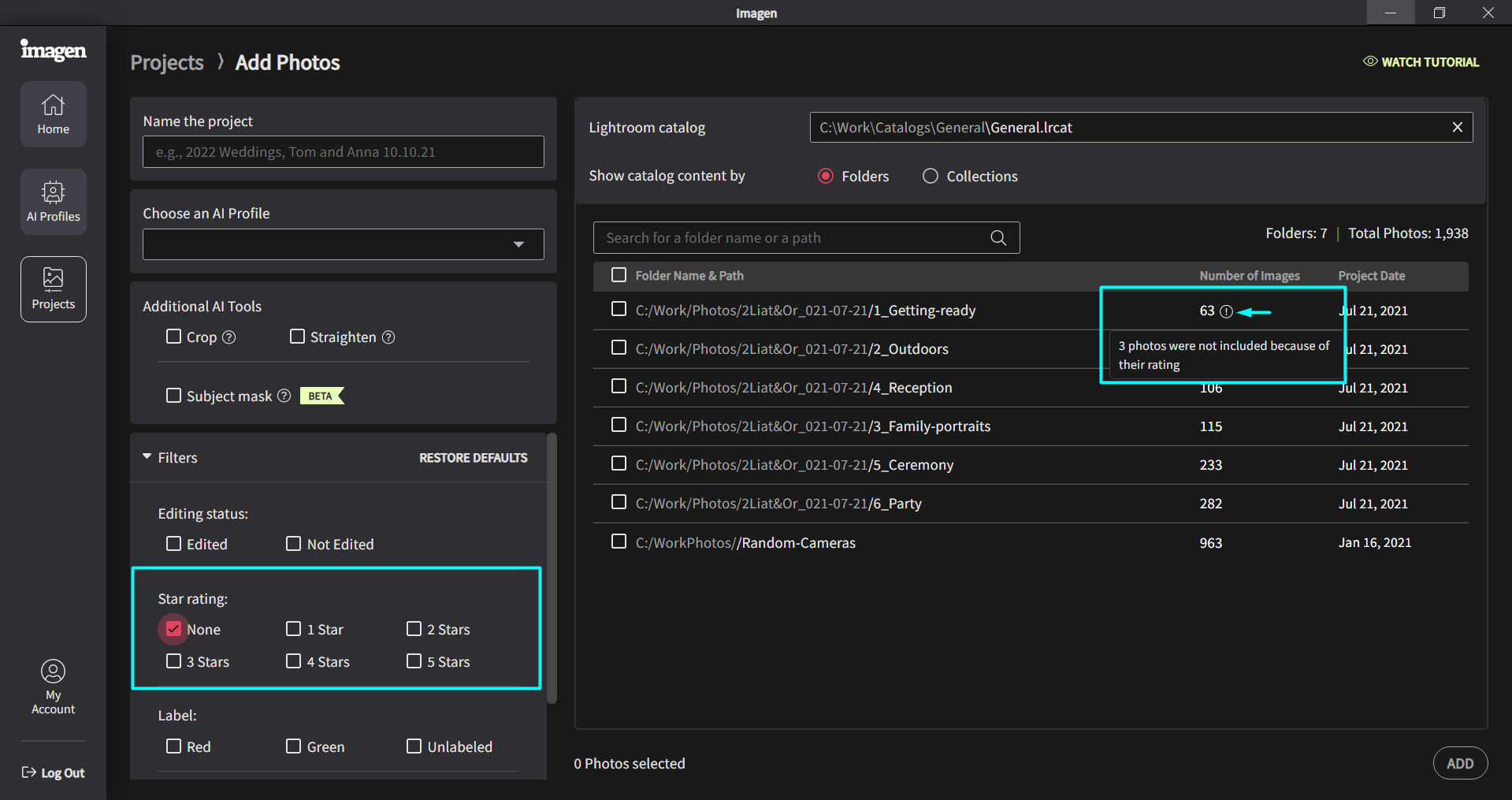Select the 1_Getting-ready folder checkbox
This screenshot has width=1512, height=800.
point(619,309)
